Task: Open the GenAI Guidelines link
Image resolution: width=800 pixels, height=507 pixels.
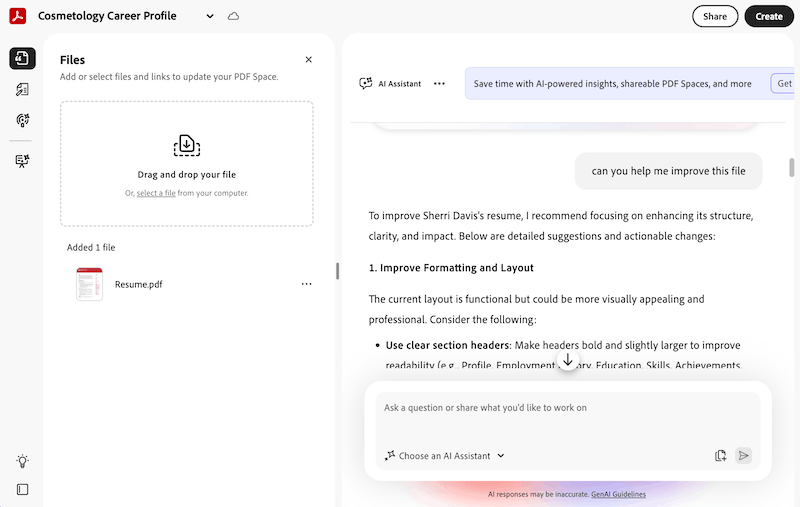Action: pos(618,494)
